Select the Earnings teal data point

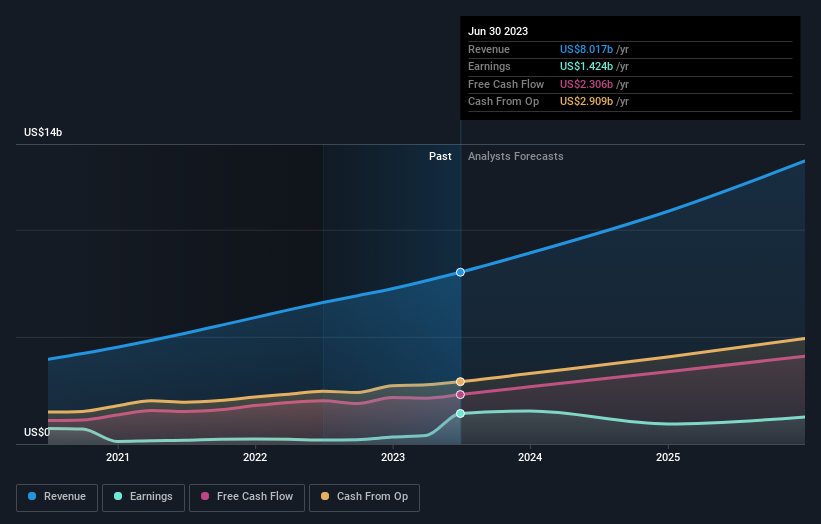[460, 414]
